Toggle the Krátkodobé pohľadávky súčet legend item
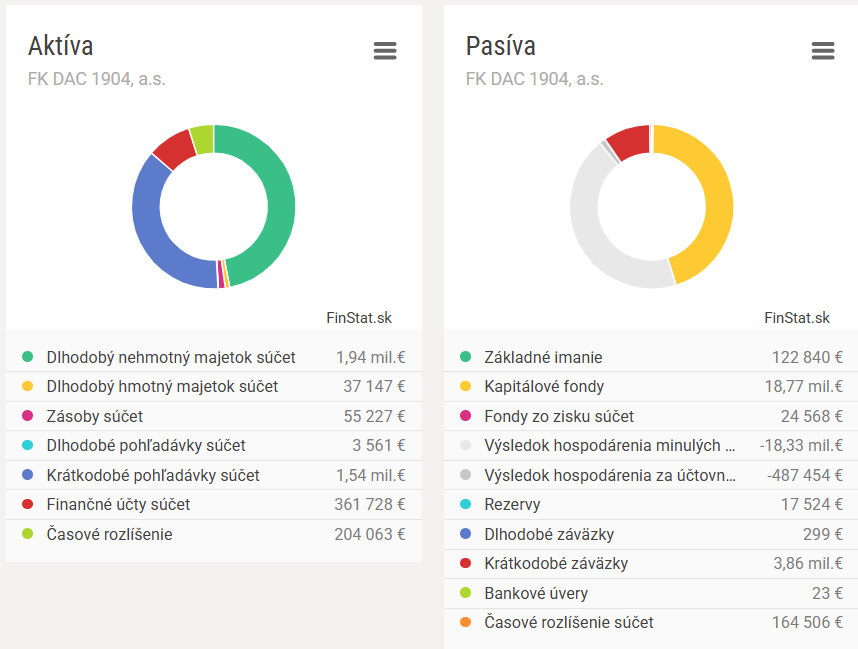The height and width of the screenshot is (649, 858). [x=152, y=475]
